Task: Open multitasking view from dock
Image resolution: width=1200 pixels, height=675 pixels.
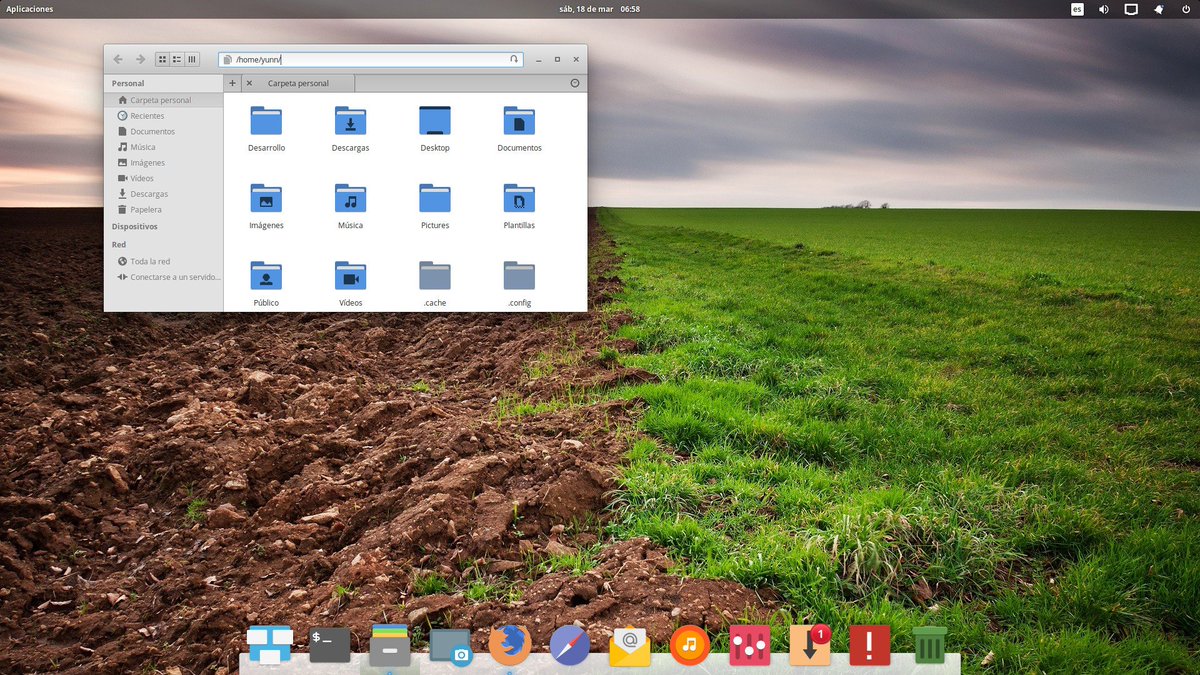Action: [270, 645]
